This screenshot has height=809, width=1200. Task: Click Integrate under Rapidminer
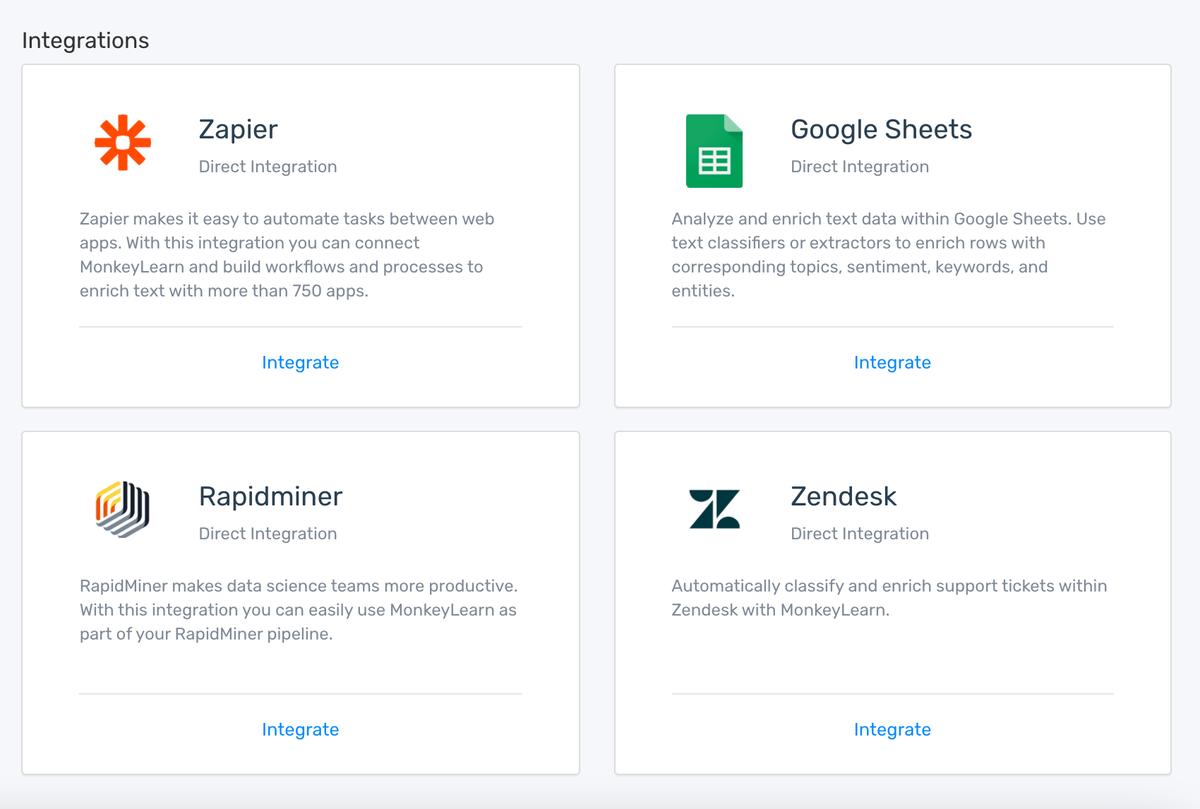(300, 729)
